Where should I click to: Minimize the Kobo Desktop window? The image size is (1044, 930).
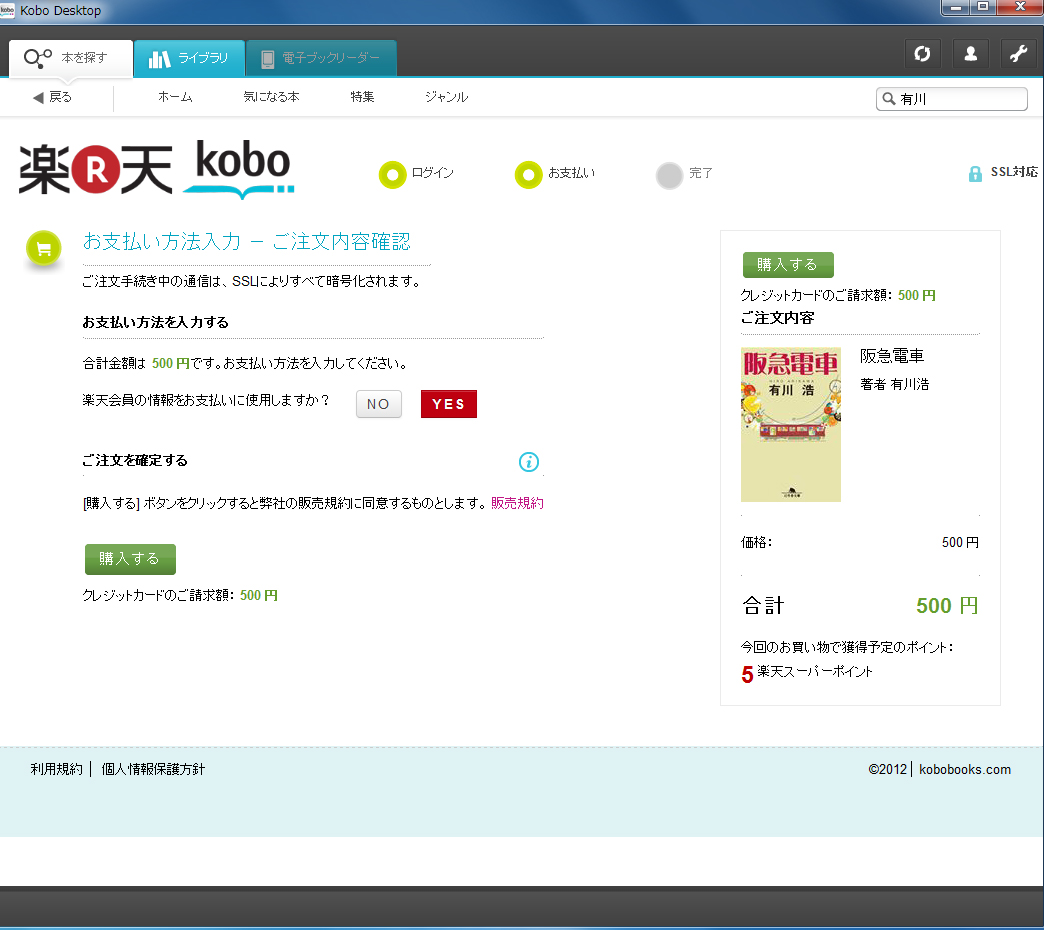[955, 7]
